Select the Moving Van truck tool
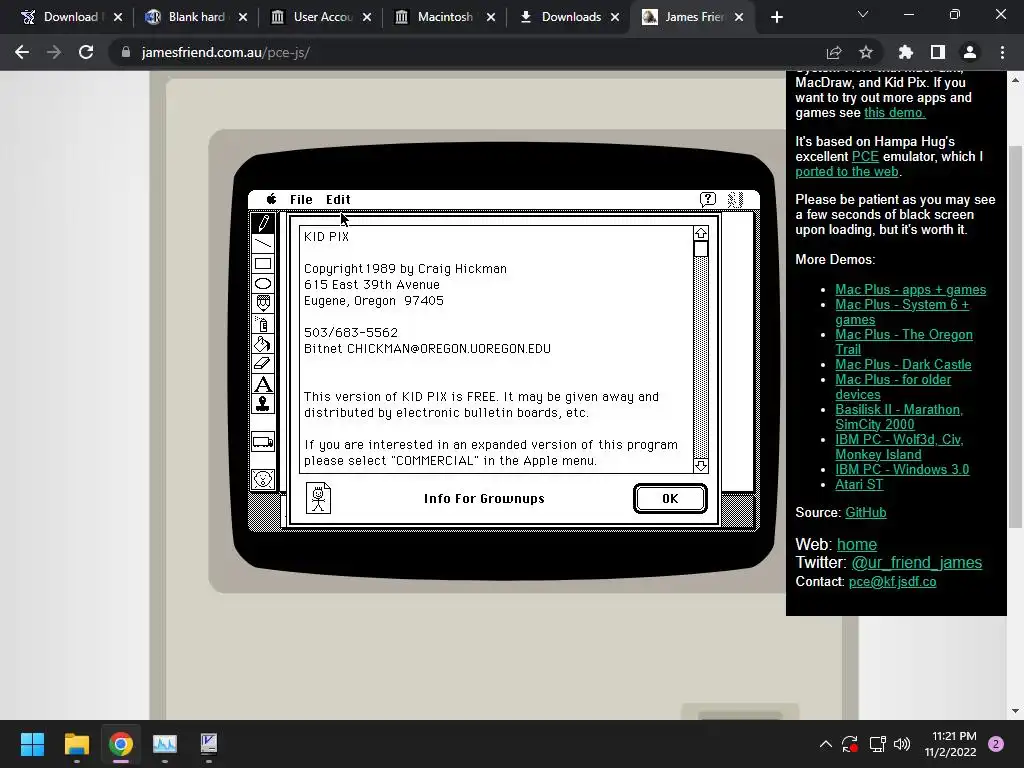1024x768 pixels. coord(263,442)
